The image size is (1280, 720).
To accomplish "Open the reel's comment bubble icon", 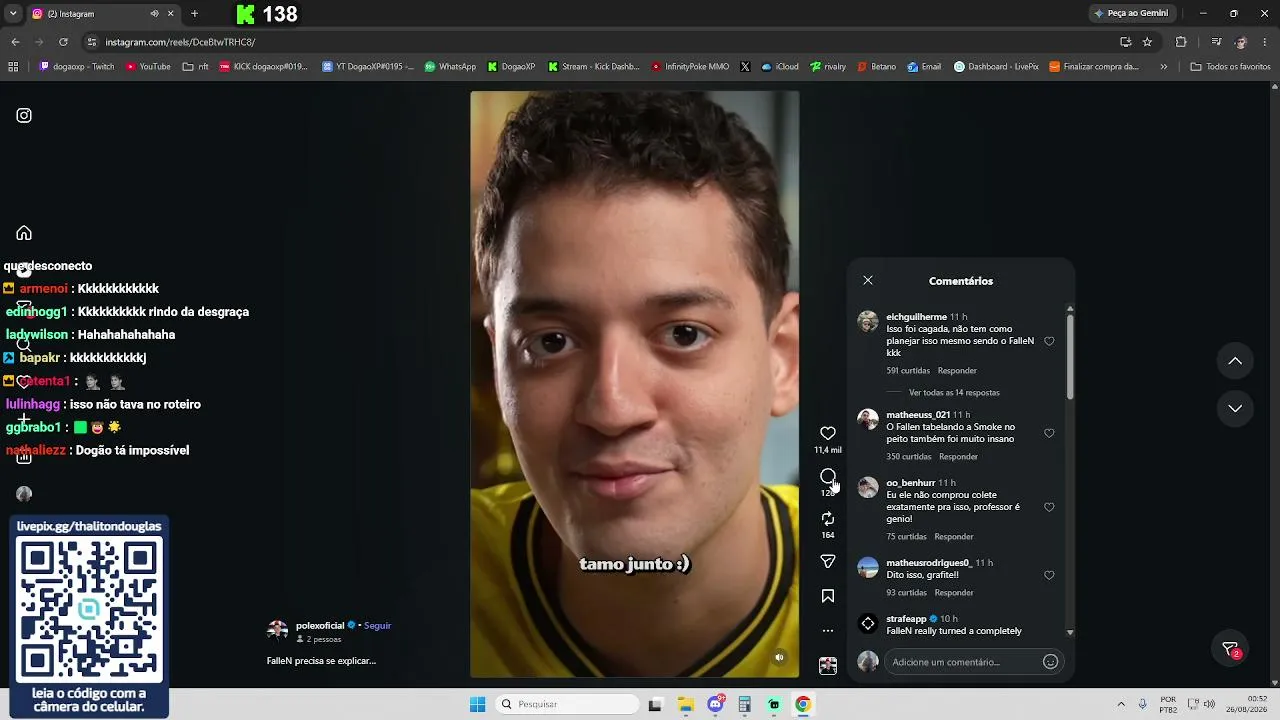I will [828, 476].
